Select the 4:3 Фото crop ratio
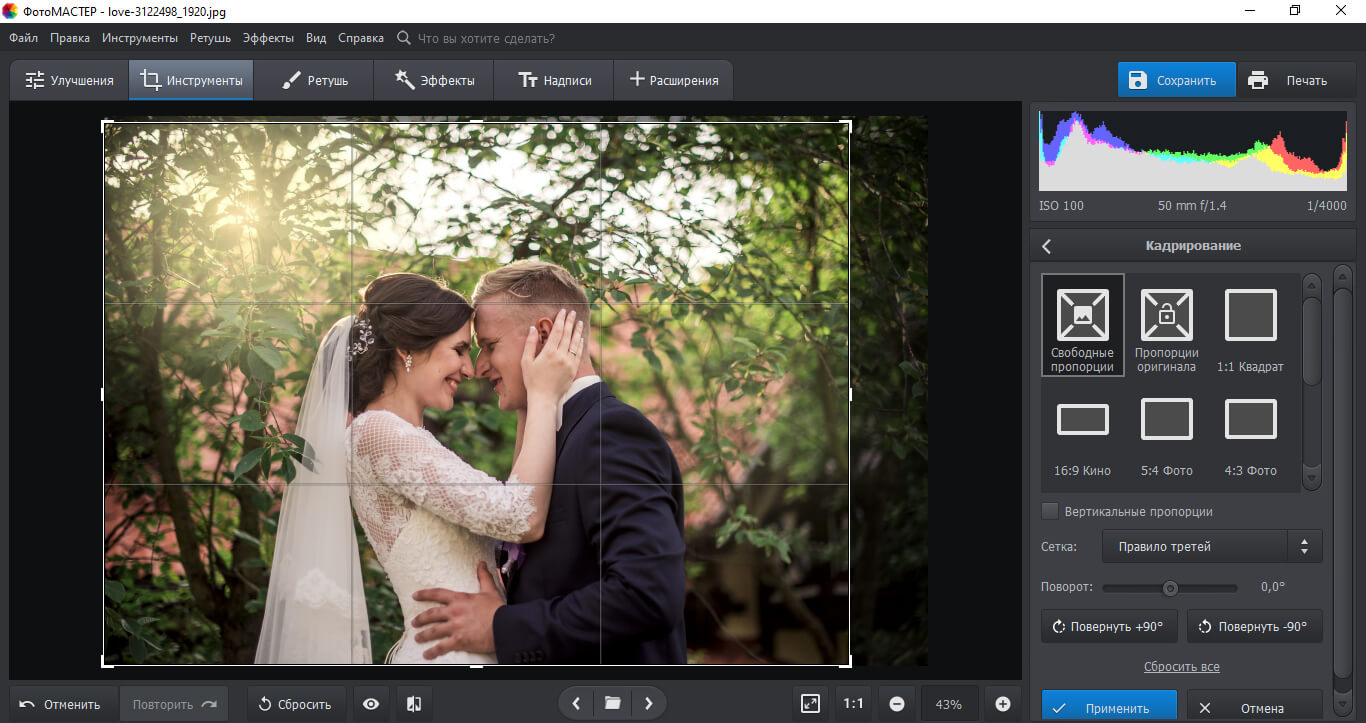Image resolution: width=1366 pixels, height=723 pixels. coord(1250,430)
